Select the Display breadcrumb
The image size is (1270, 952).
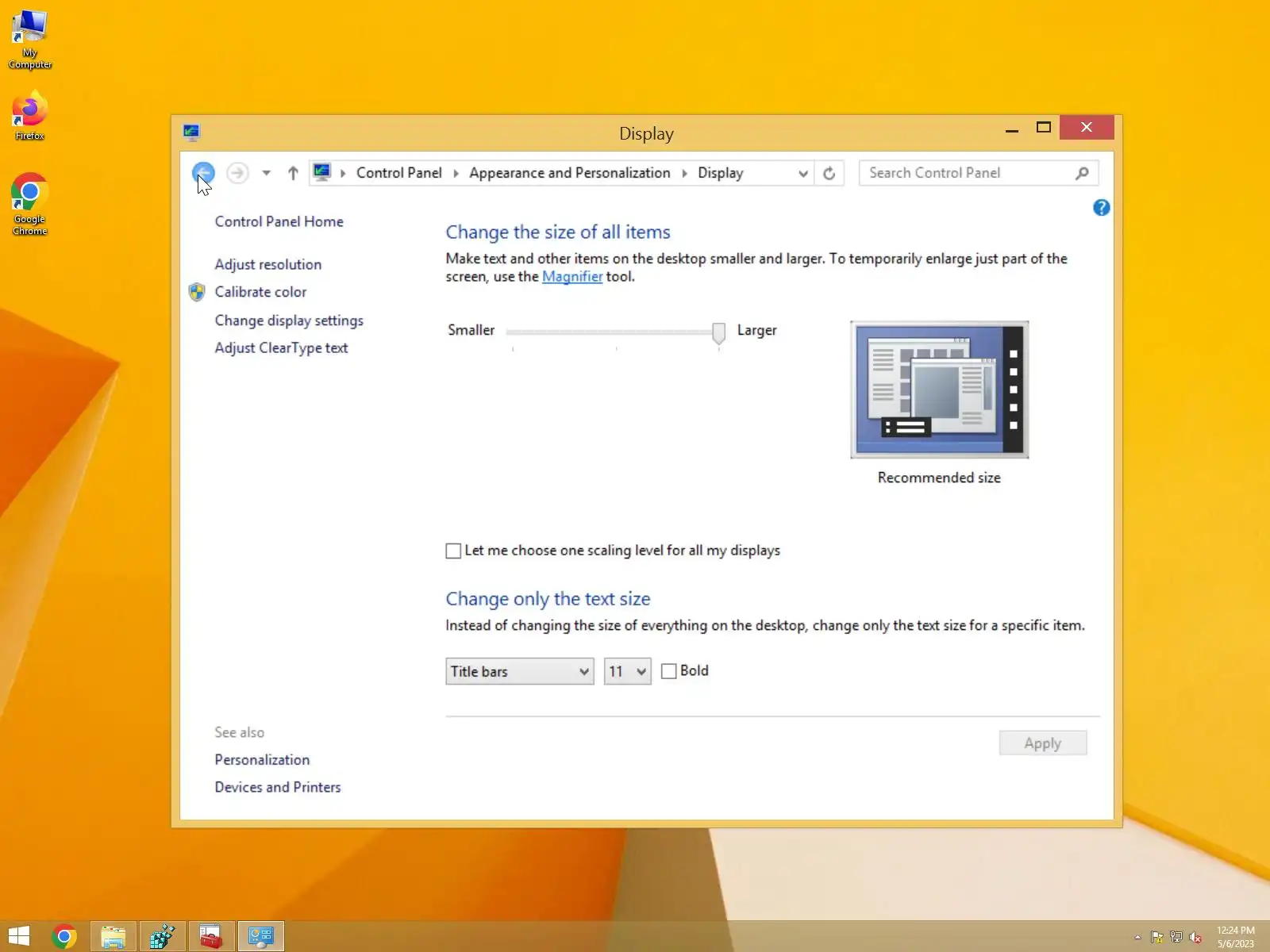(x=721, y=173)
